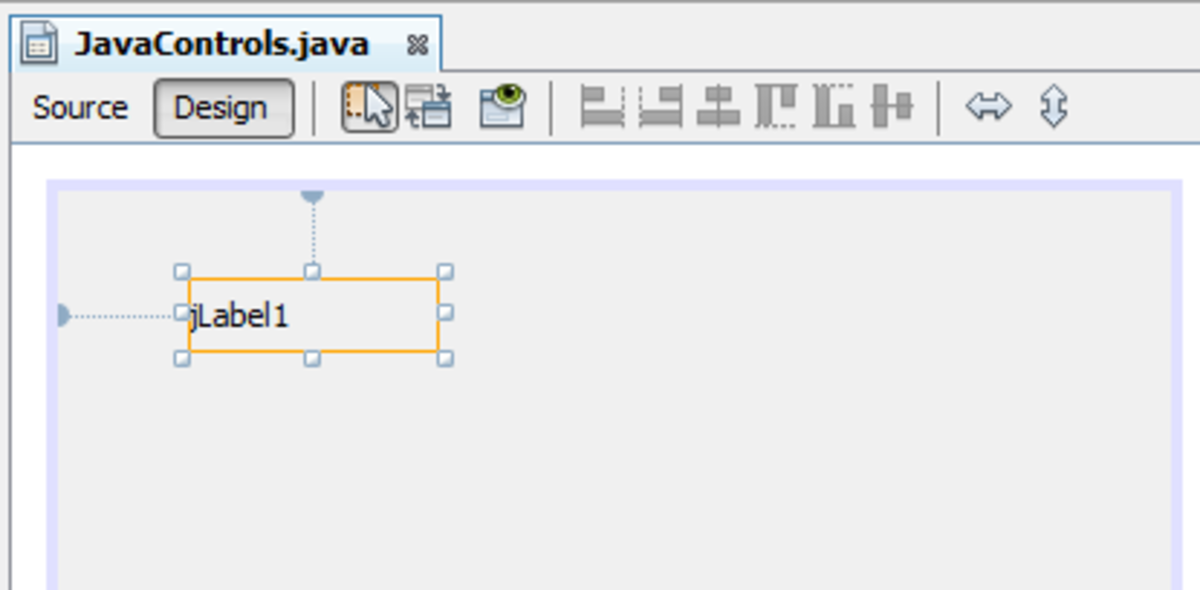Image resolution: width=1200 pixels, height=590 pixels.
Task: Toggle Selection Mode arrow tool
Action: coord(369,107)
